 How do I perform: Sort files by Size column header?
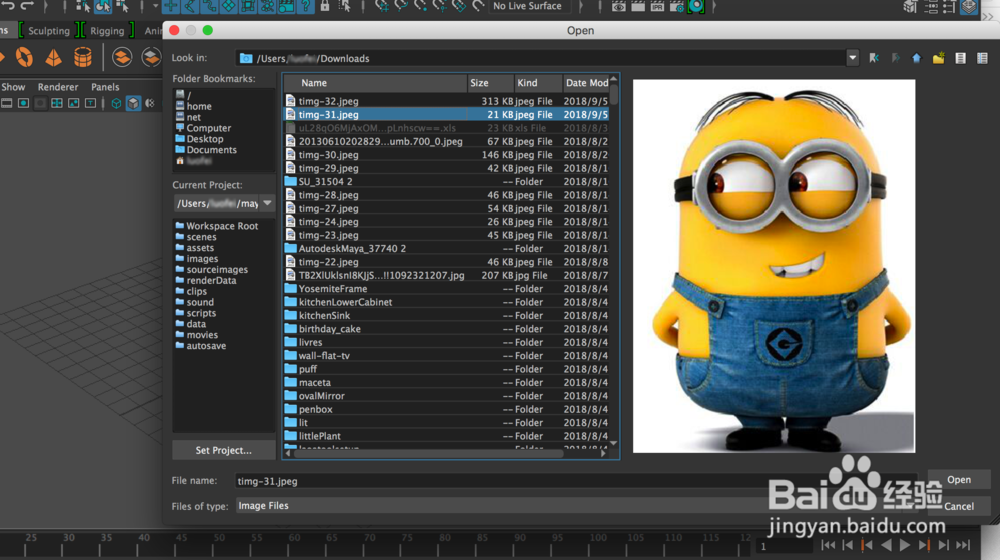tap(490, 83)
